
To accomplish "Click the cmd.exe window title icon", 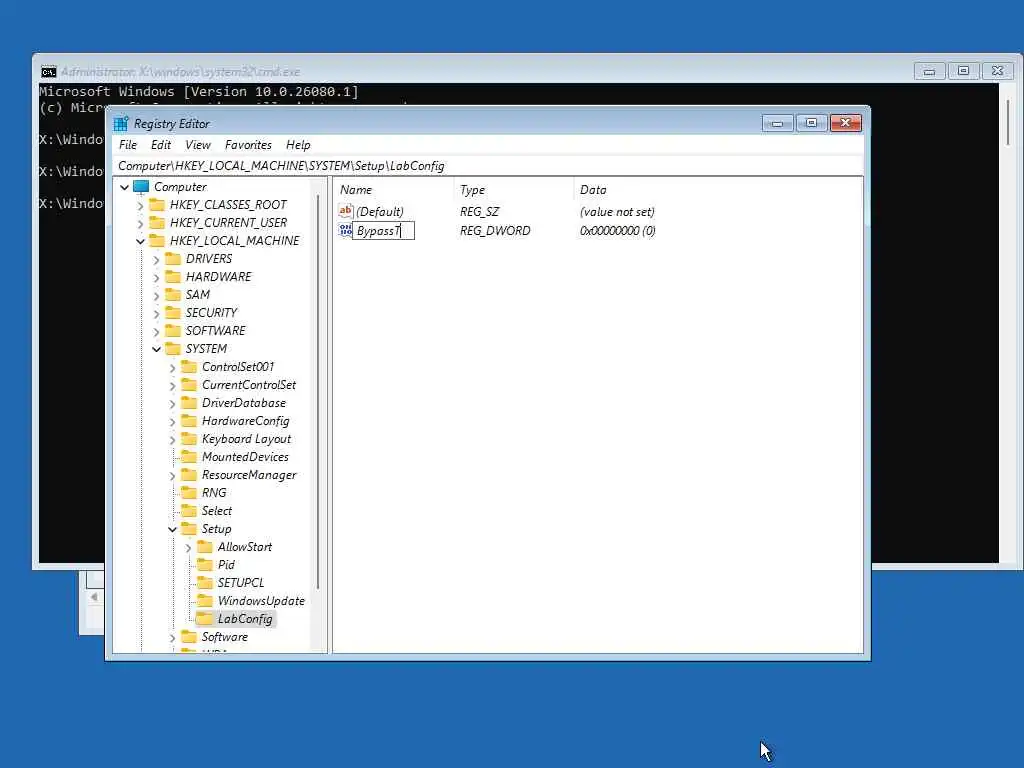I will (x=48, y=72).
